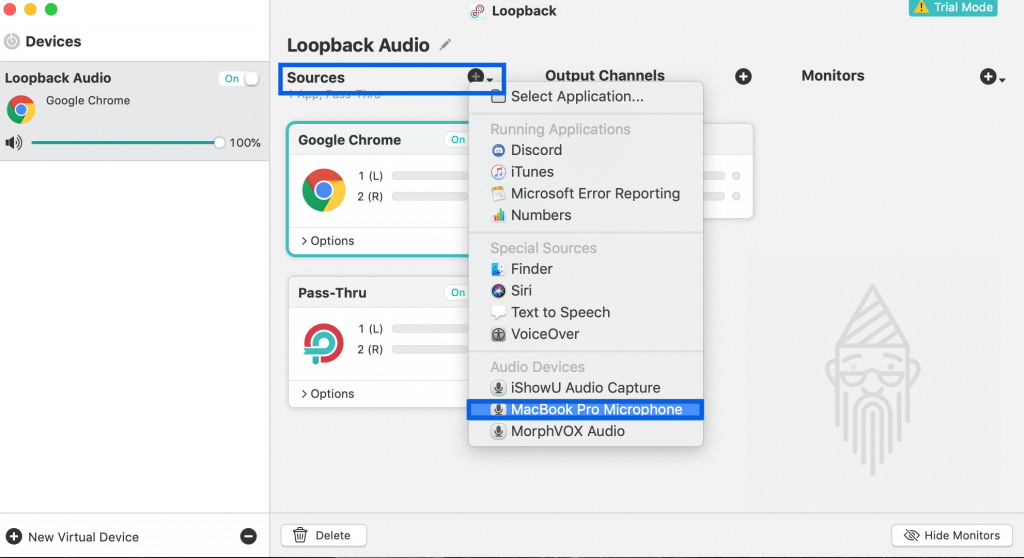Toggle the Pass-Thru source On switch
1024x558 pixels.
457,293
